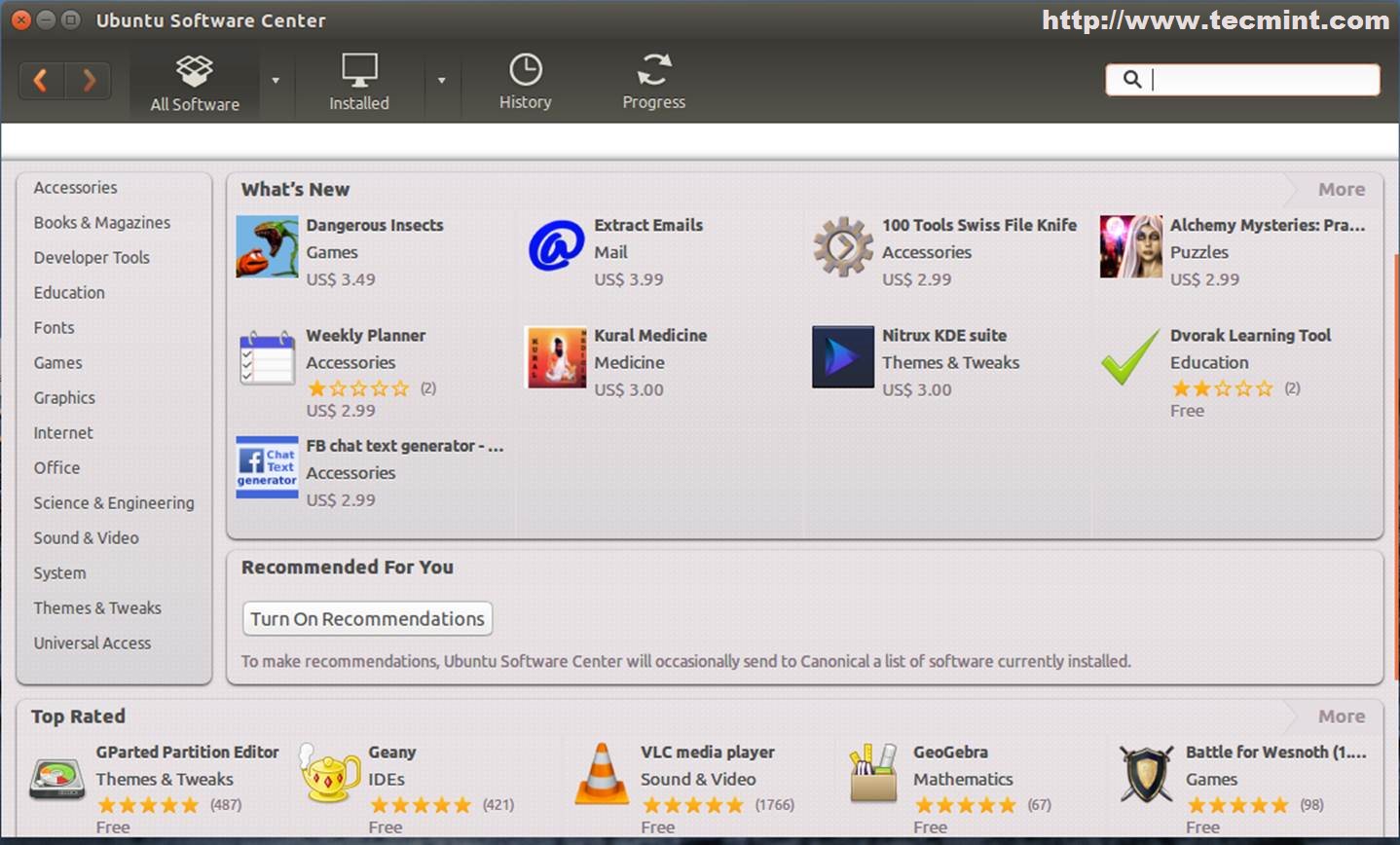Click the GParted Partition Editor disk icon
Image resolution: width=1400 pixels, height=845 pixels.
(x=56, y=778)
